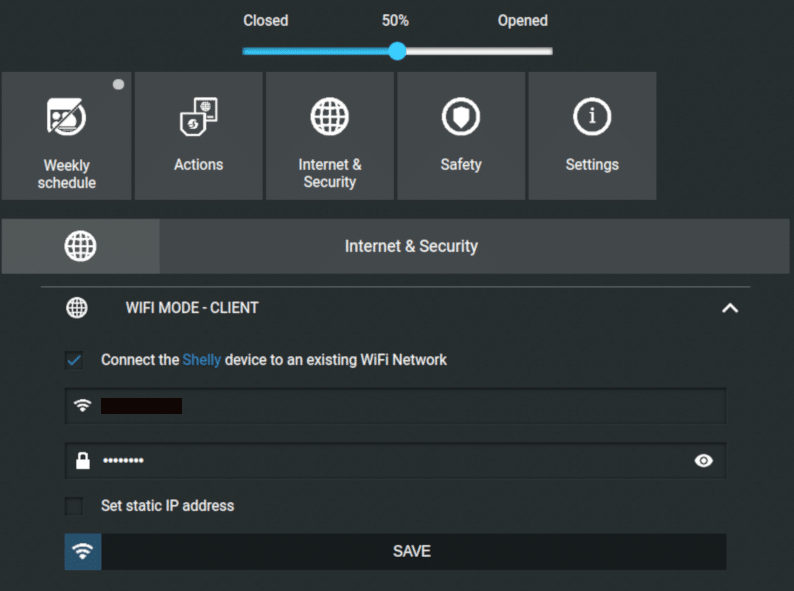This screenshot has height=591, width=794.
Task: Click the Set static IP address label
Action: tap(168, 505)
